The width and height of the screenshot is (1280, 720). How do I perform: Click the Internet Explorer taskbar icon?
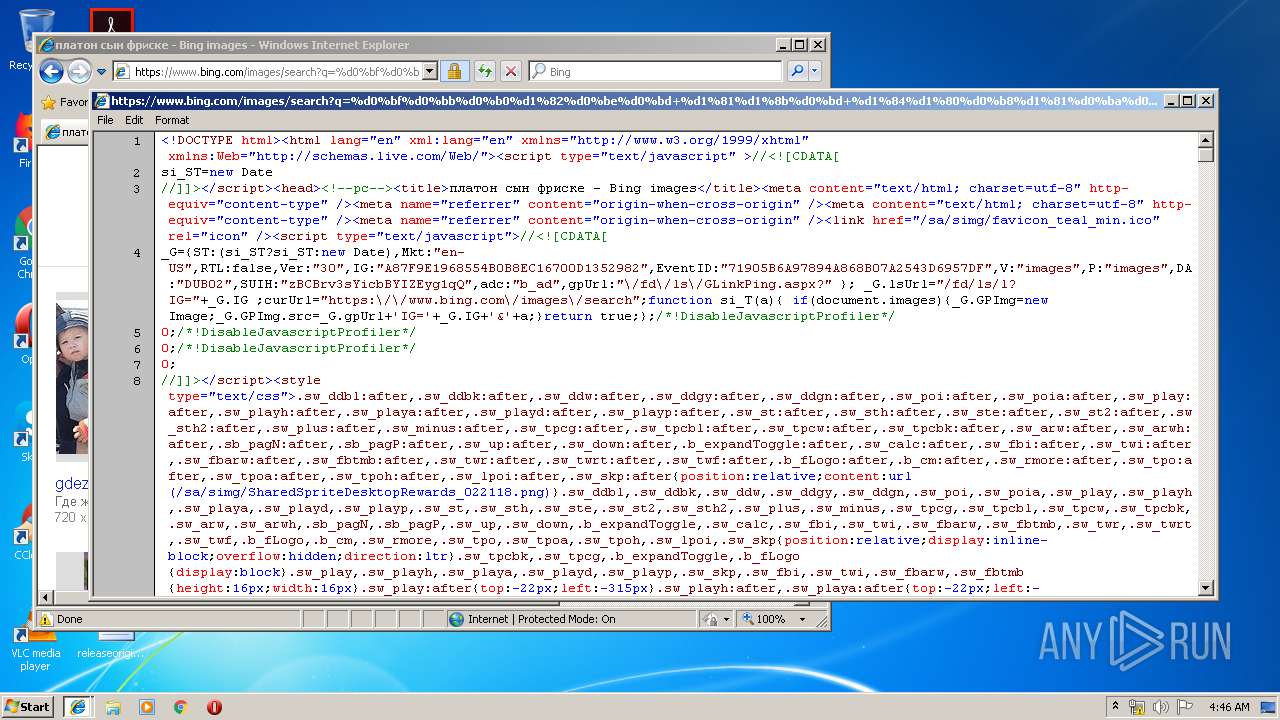(78, 706)
